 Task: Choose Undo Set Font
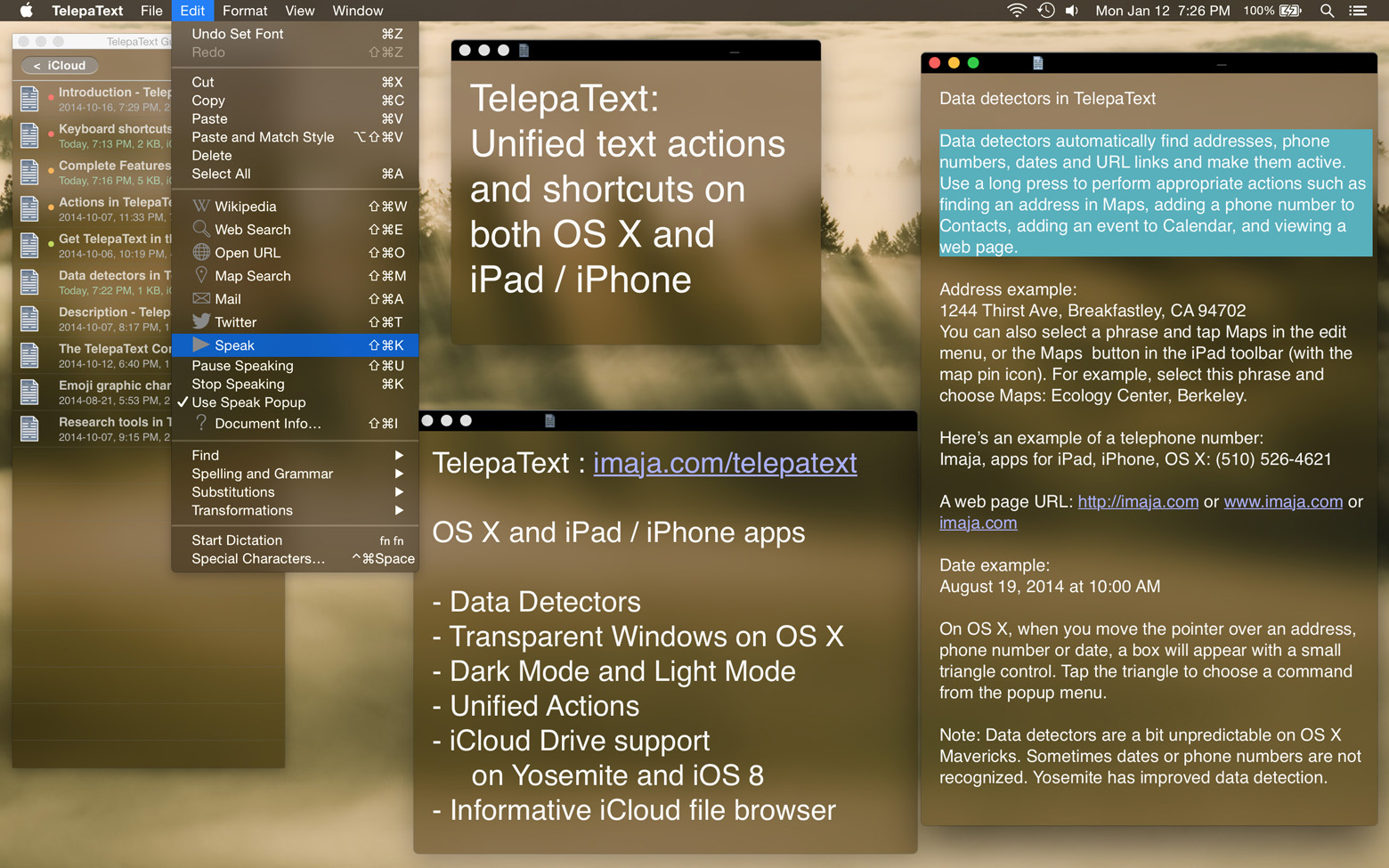pos(295,34)
